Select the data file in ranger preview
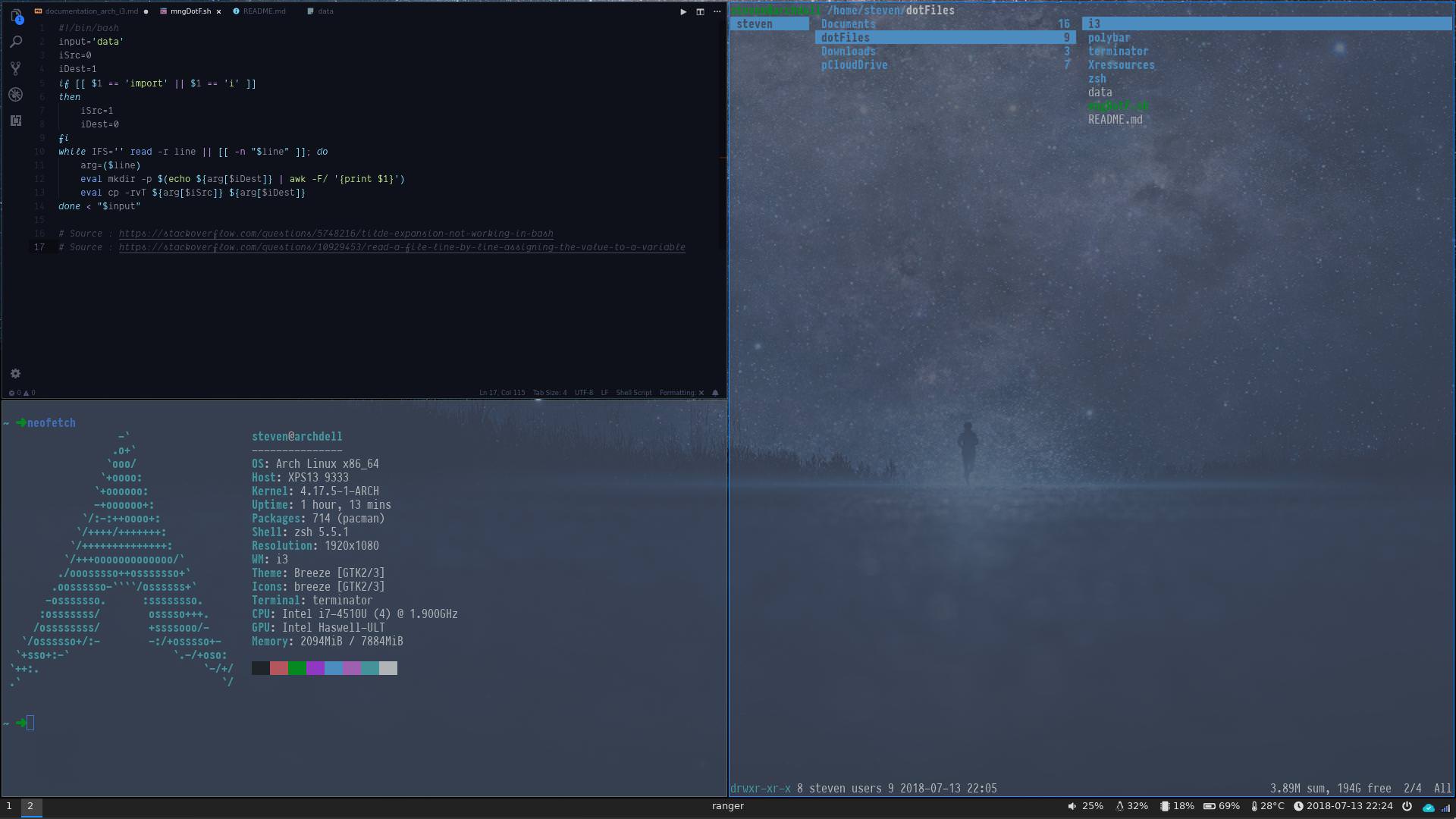Image resolution: width=1456 pixels, height=819 pixels. click(x=1100, y=93)
